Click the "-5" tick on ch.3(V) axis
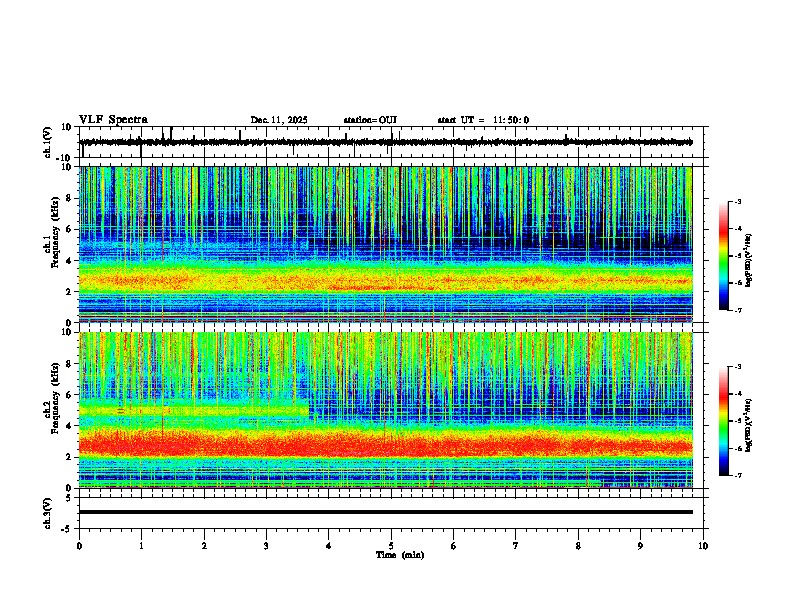 tap(67, 529)
